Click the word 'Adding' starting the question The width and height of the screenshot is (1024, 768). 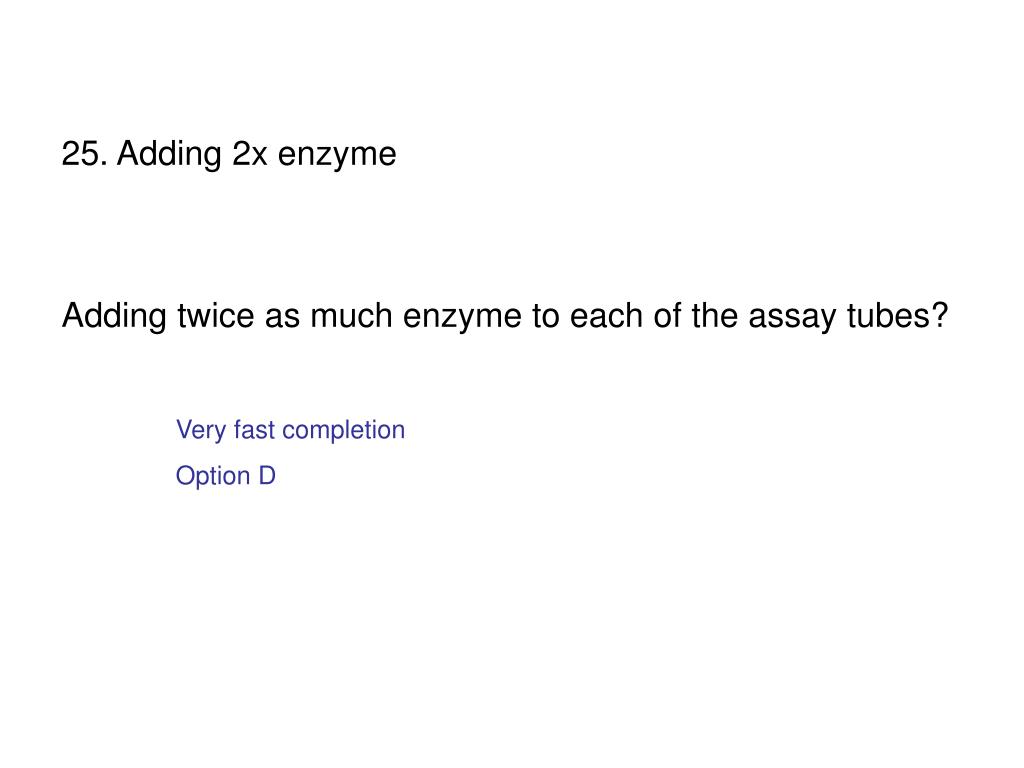(x=114, y=317)
